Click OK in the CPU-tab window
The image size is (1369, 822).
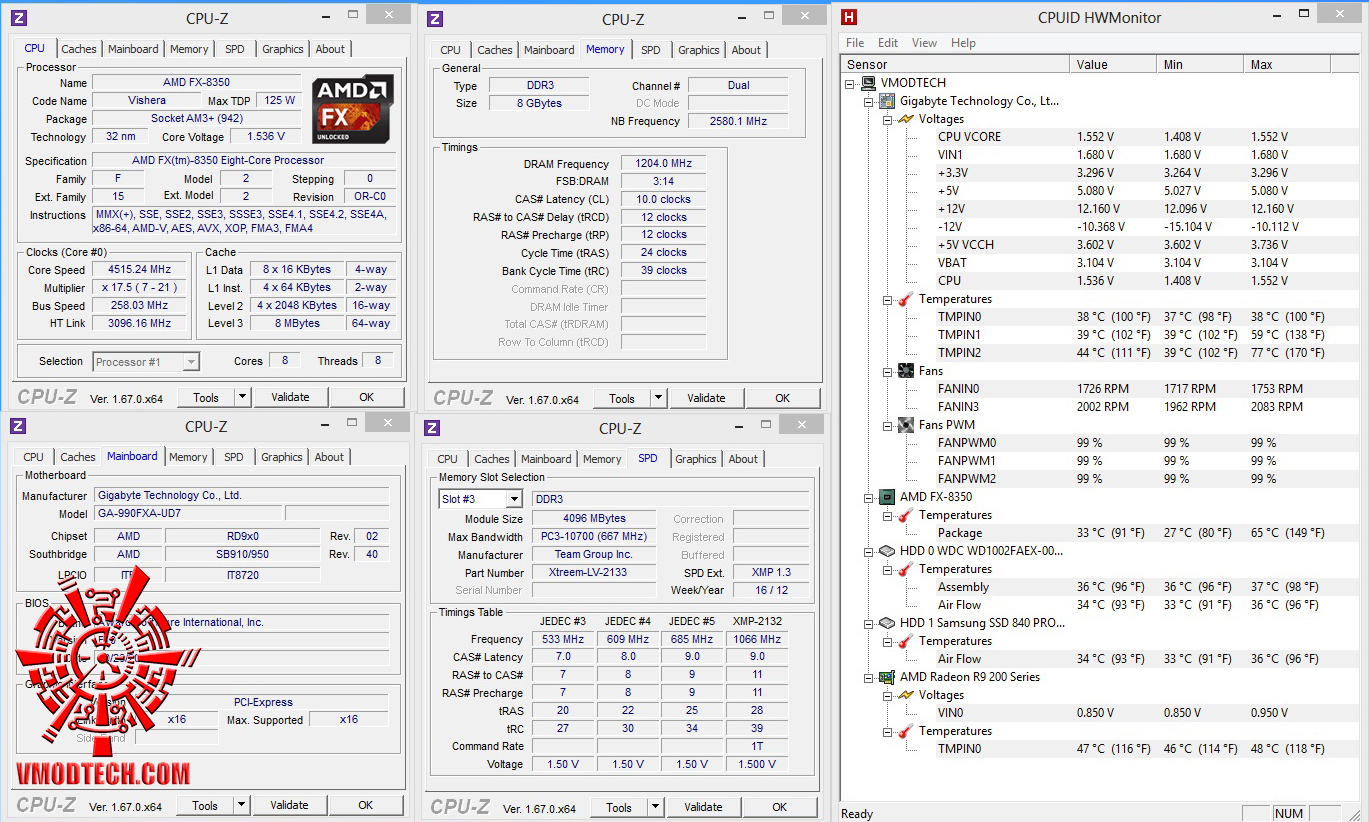pos(367,397)
